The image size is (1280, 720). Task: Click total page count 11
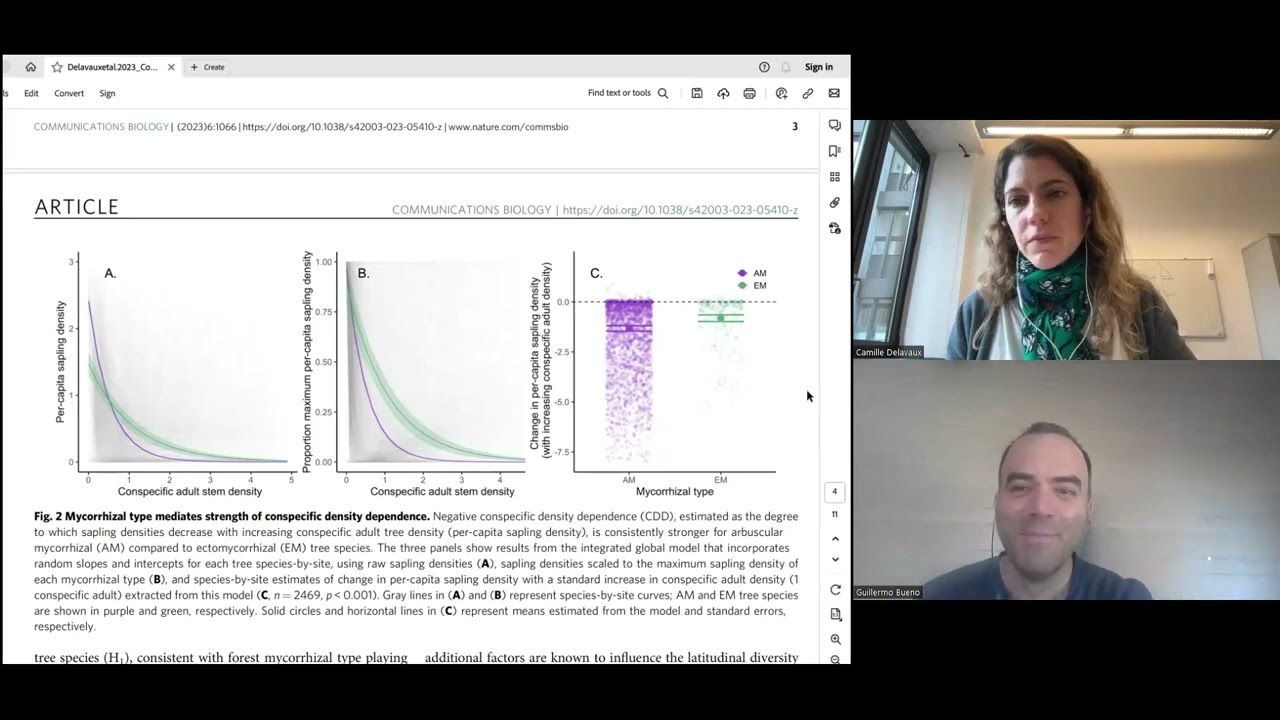point(835,514)
